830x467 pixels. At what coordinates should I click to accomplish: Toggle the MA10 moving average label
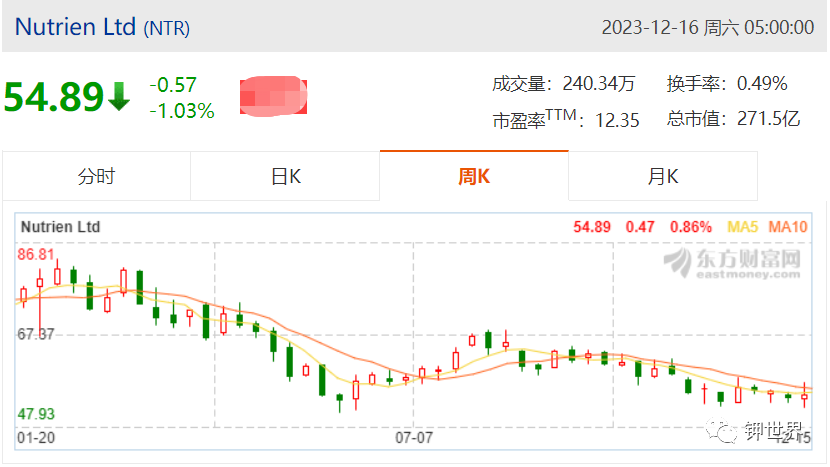pyautogui.click(x=788, y=227)
